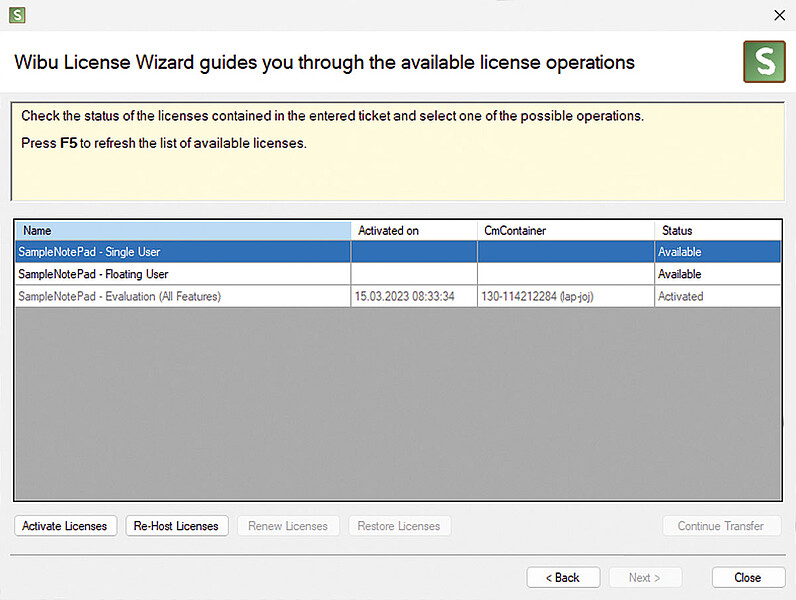Click the Continue Transfer button
This screenshot has height=600, width=796.
[x=721, y=526]
